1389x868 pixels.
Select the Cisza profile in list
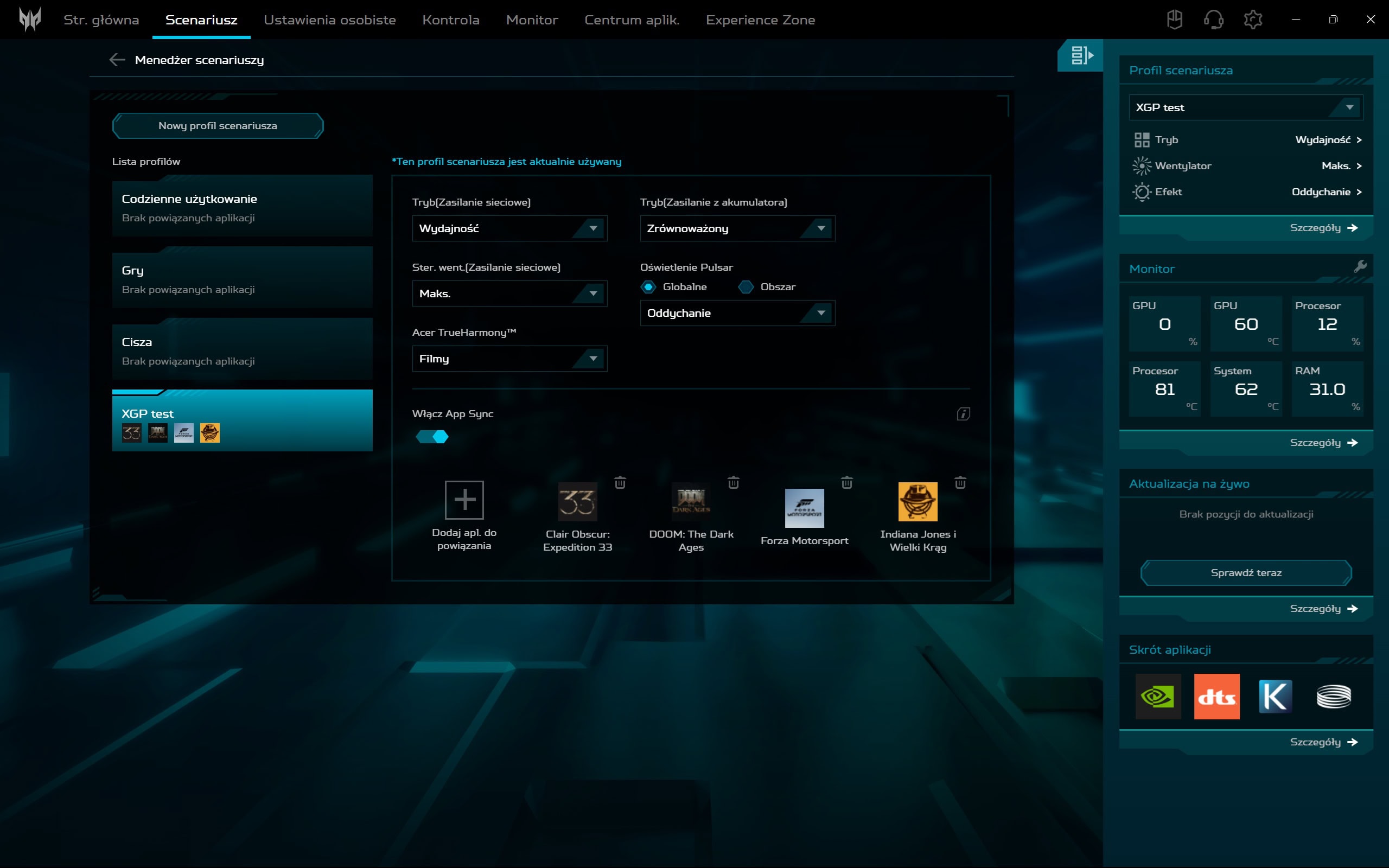(242, 349)
